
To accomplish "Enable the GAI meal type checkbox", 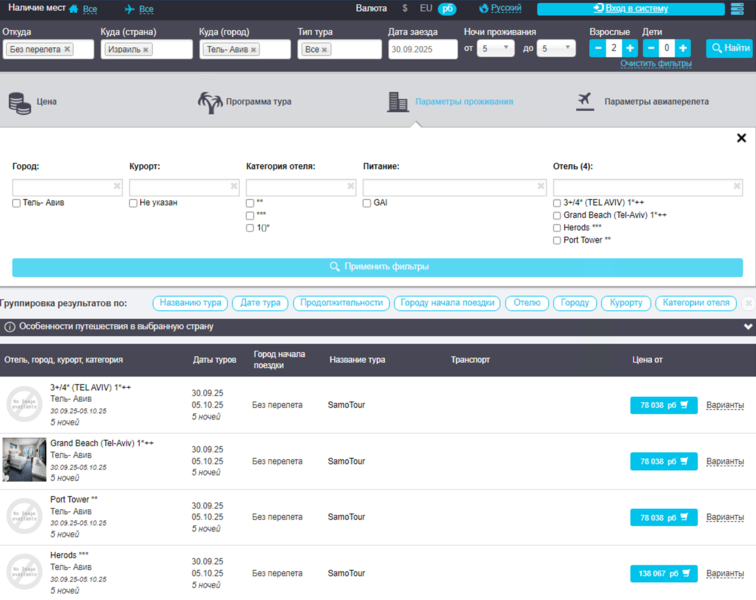I will (367, 203).
